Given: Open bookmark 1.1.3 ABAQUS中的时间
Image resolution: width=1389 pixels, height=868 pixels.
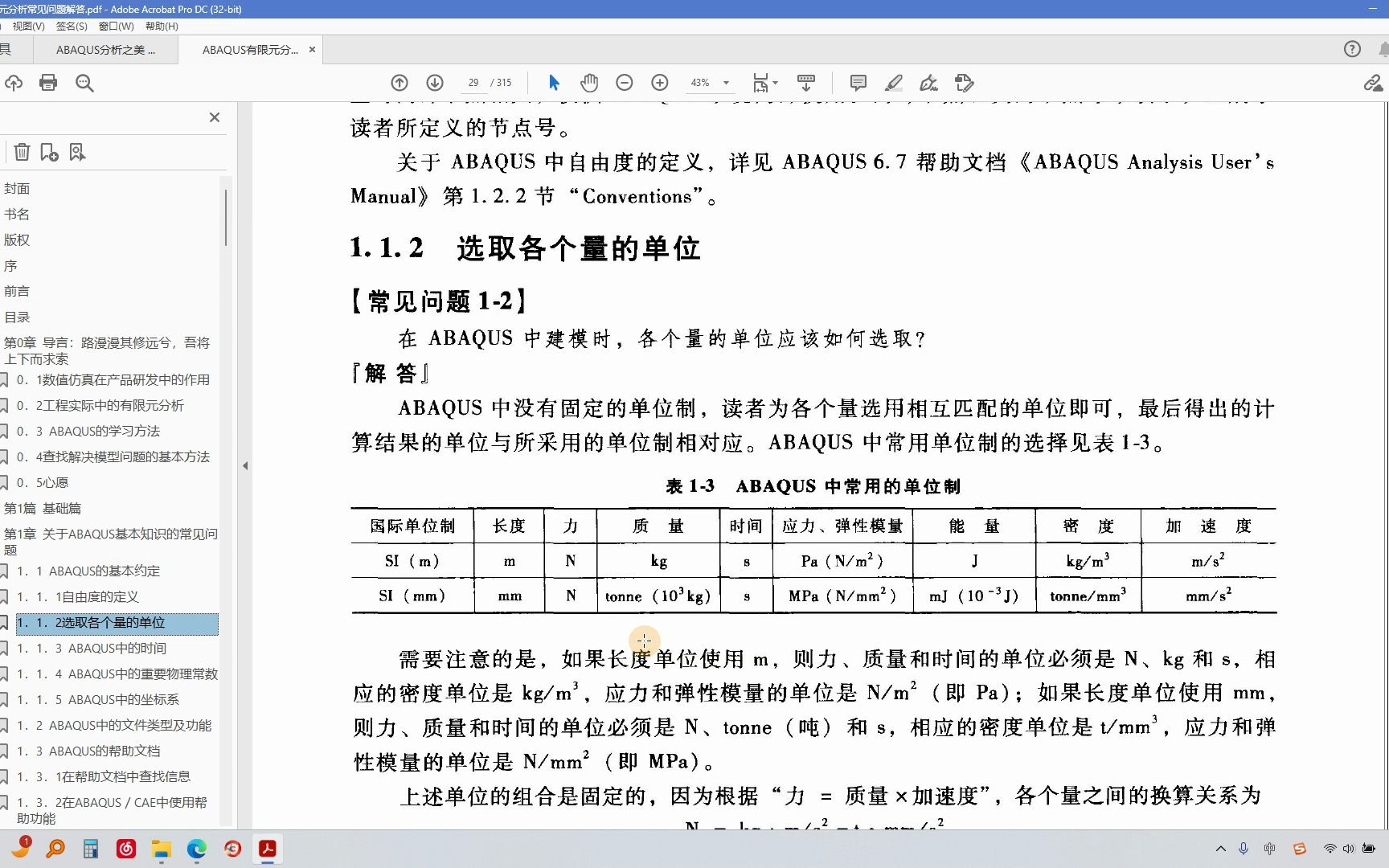Looking at the screenshot, I should click(92, 648).
